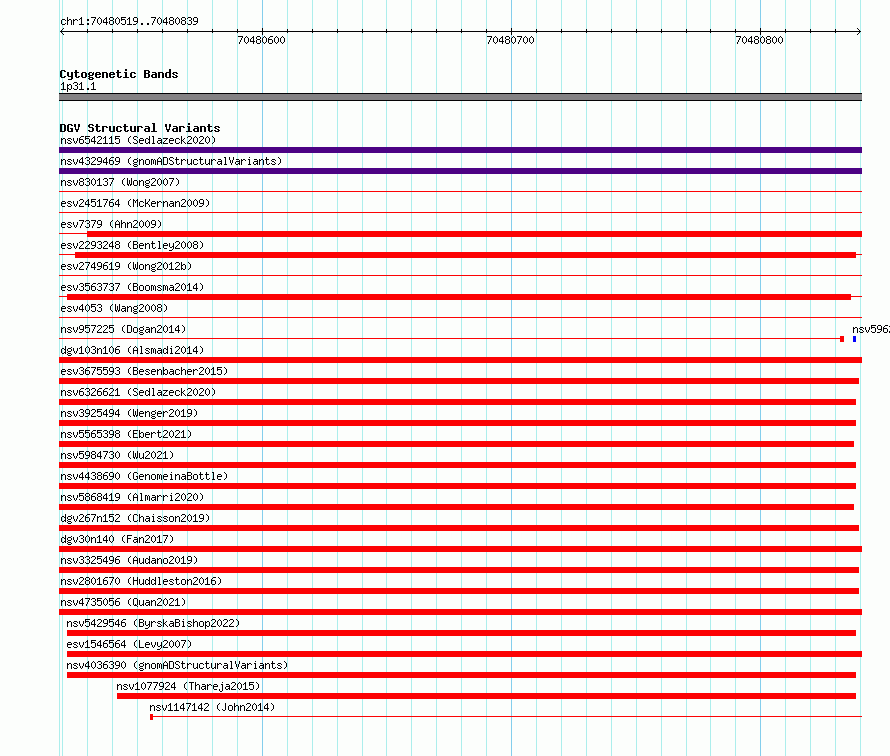
Task: Click nsv5429546 (ByrskaBishop2022) label
Action: tap(153, 623)
